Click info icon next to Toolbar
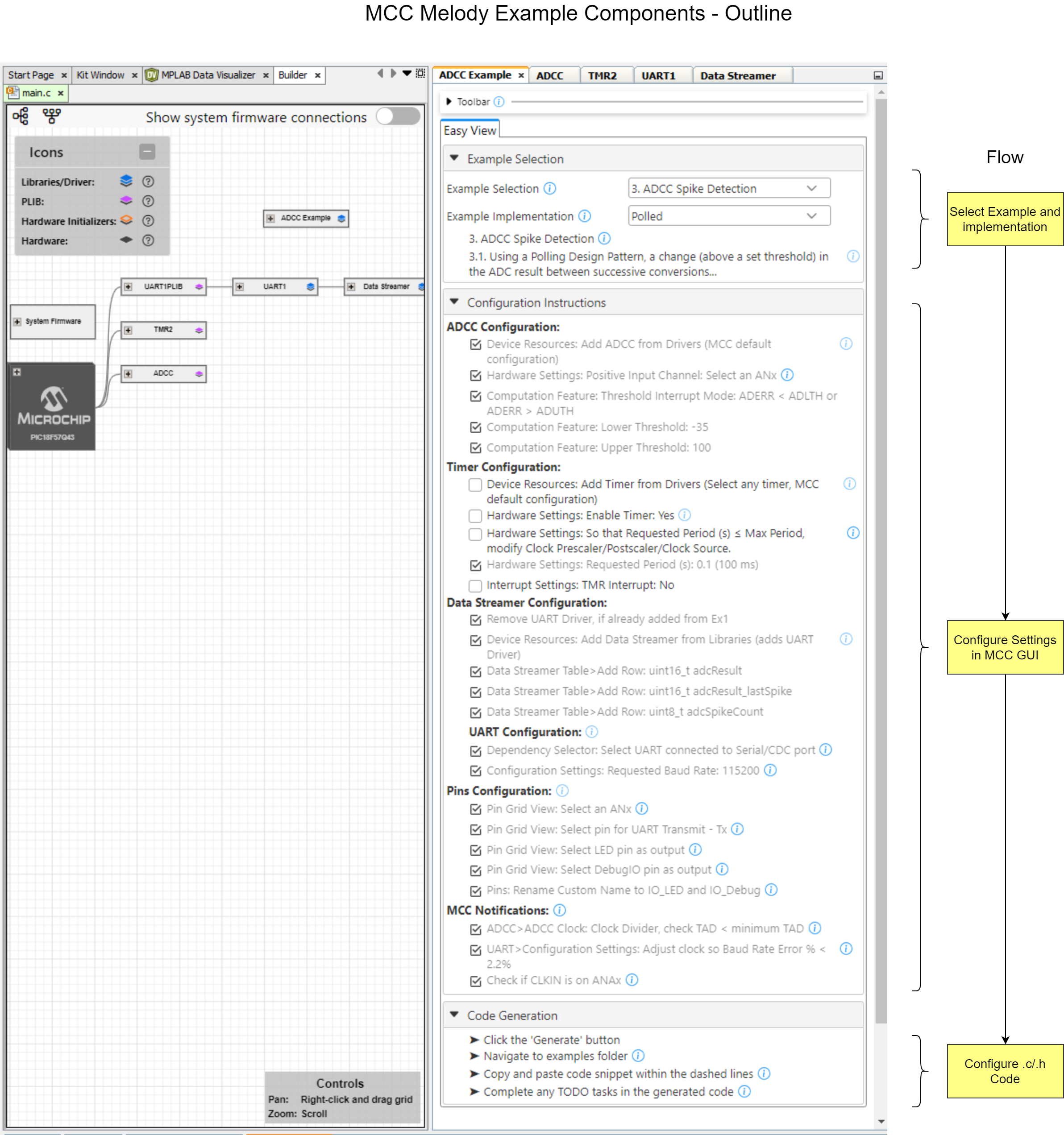This screenshot has height=1135, width=1064. [x=499, y=102]
